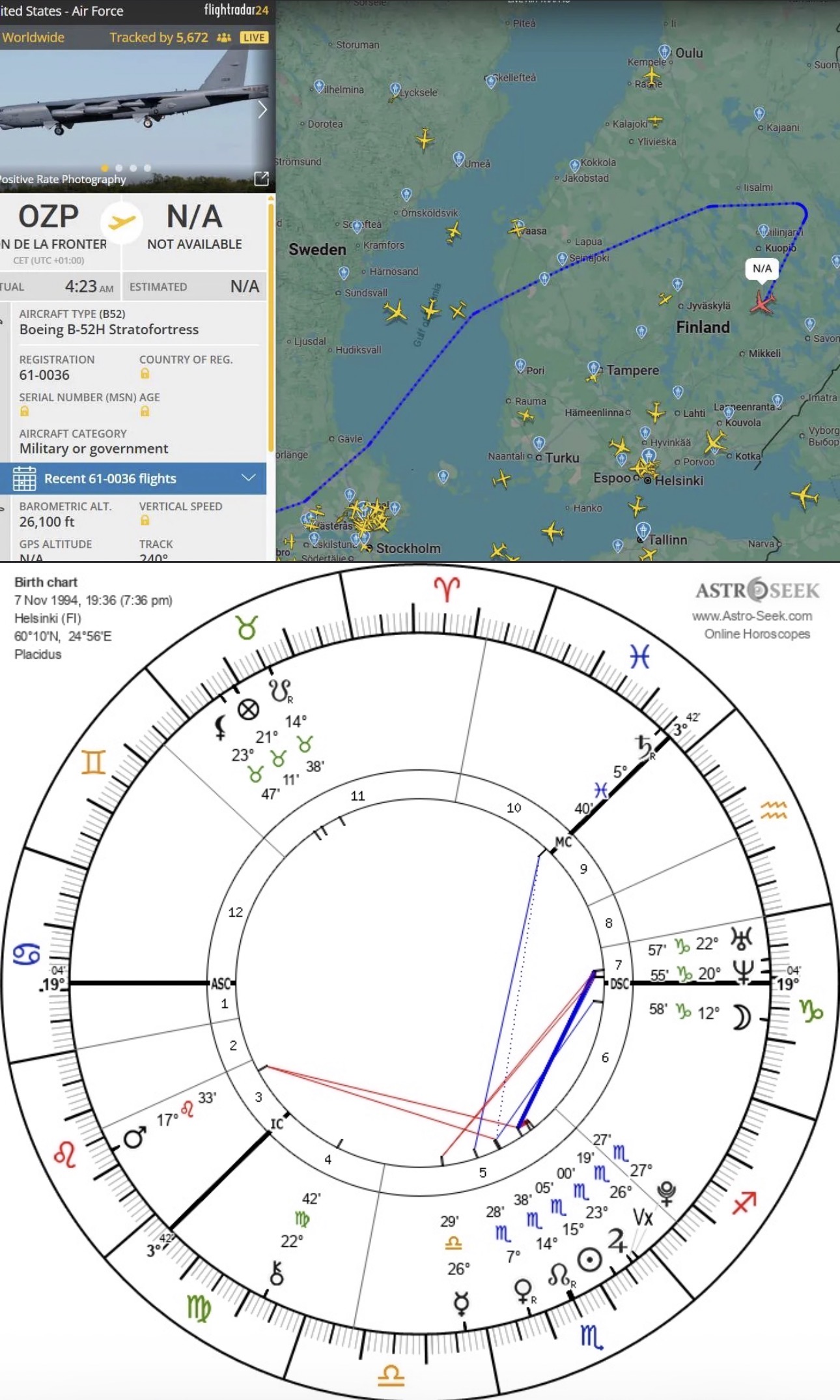Click the lock icon under Age
Viewport: 840px width, 1400px height.
(x=145, y=411)
